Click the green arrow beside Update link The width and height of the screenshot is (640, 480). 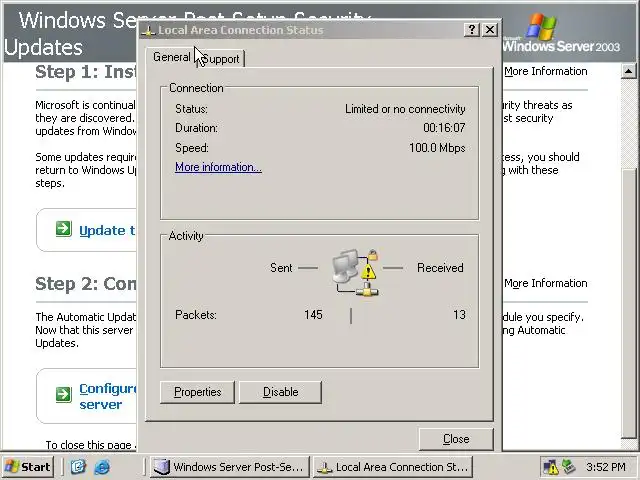point(64,229)
